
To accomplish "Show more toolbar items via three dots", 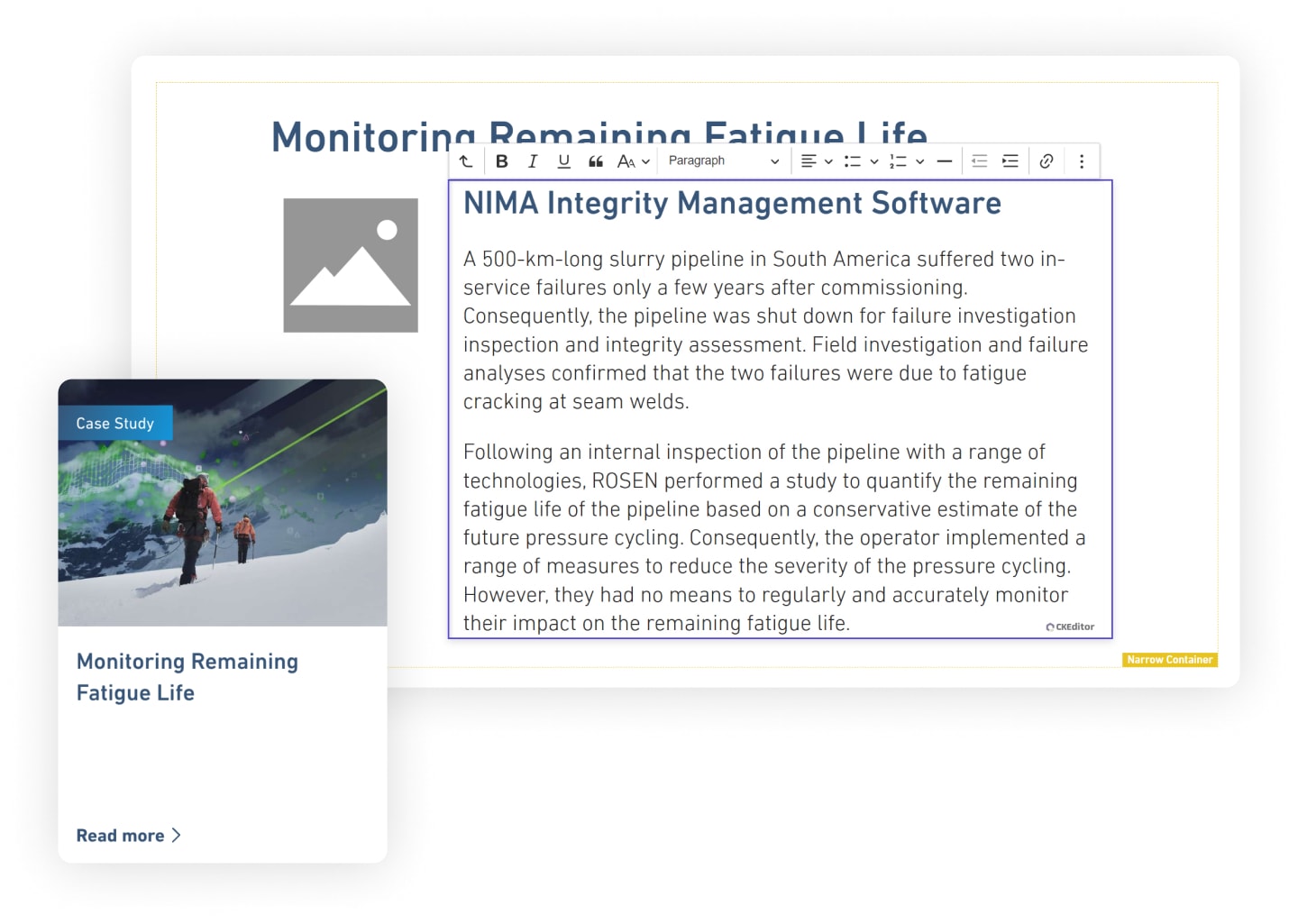I will click(1082, 161).
